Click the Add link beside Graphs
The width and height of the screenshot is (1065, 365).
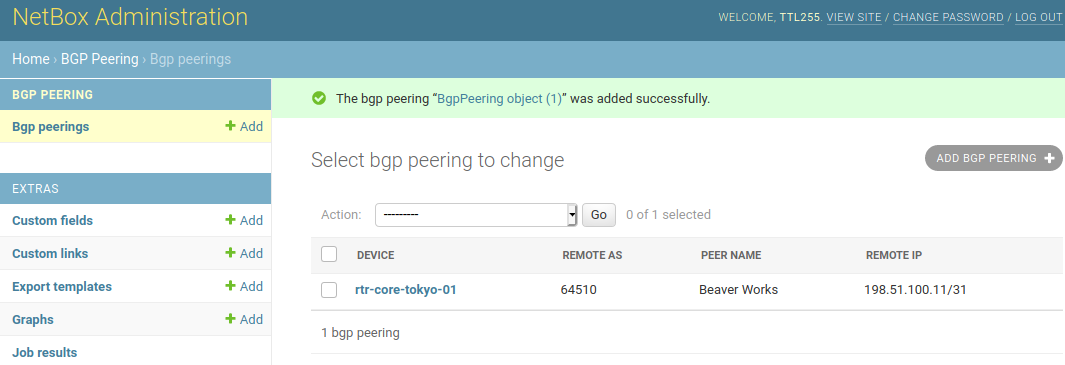pyautogui.click(x=244, y=319)
